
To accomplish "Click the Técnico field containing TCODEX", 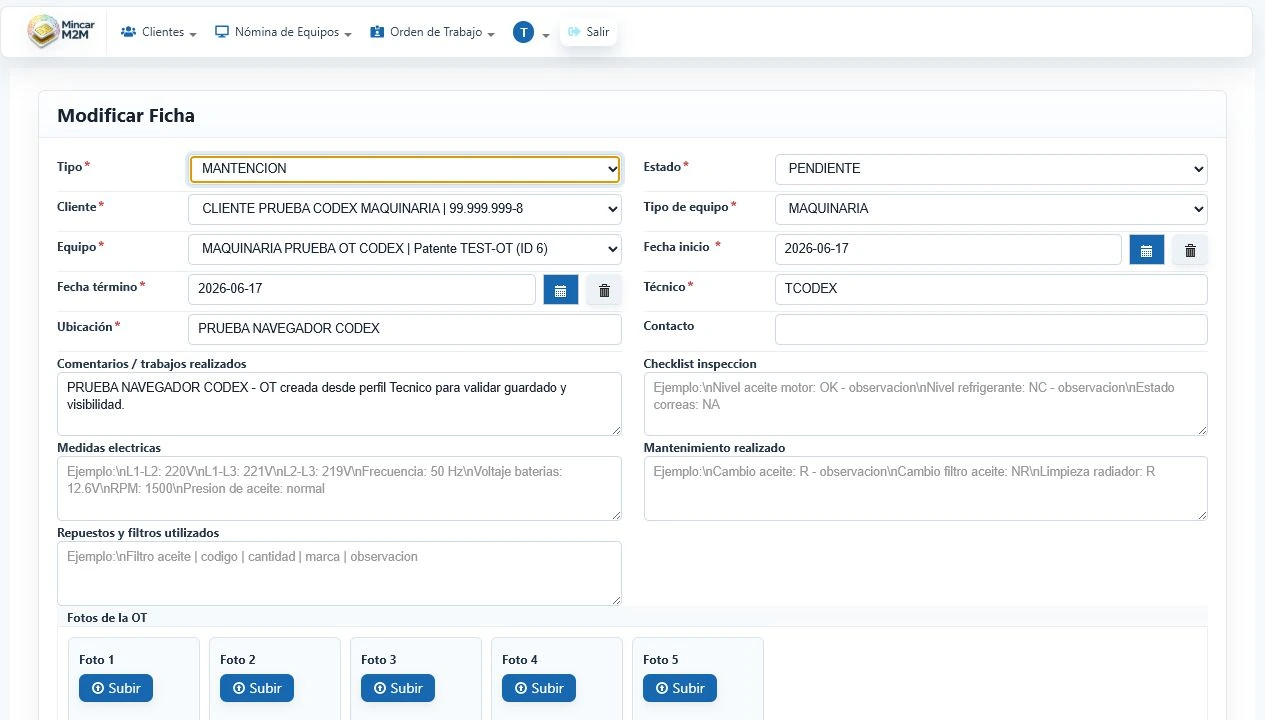I will 991,289.
